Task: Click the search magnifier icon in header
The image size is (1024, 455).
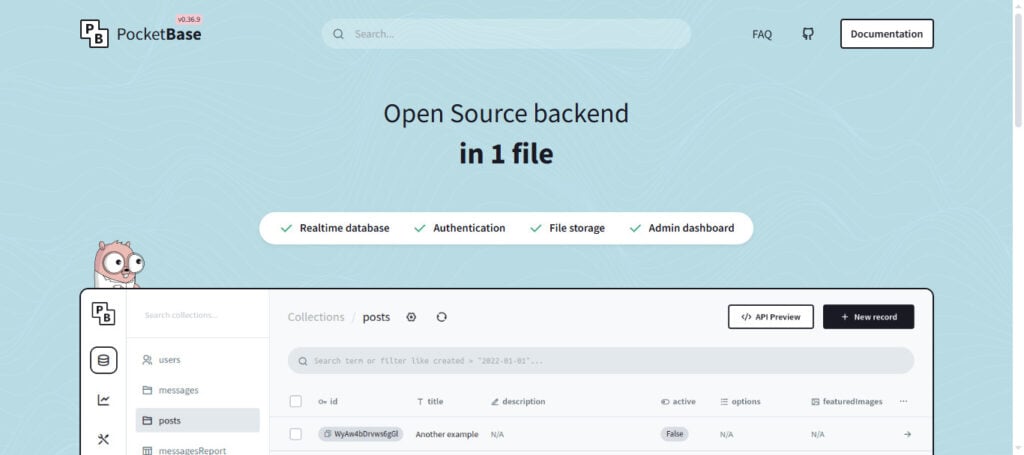Action: click(x=338, y=34)
